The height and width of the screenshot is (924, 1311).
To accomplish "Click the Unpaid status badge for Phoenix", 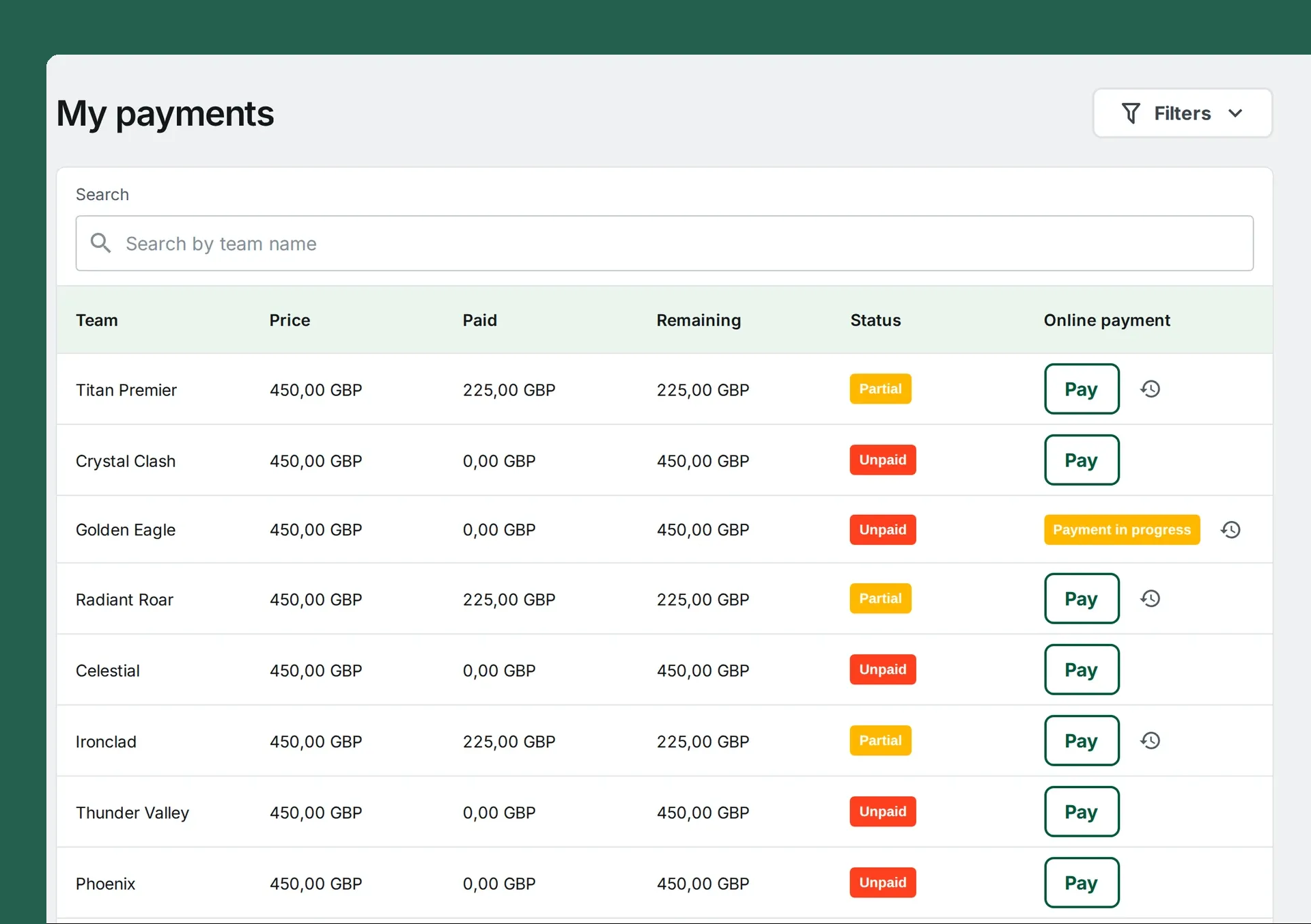I will point(883,883).
